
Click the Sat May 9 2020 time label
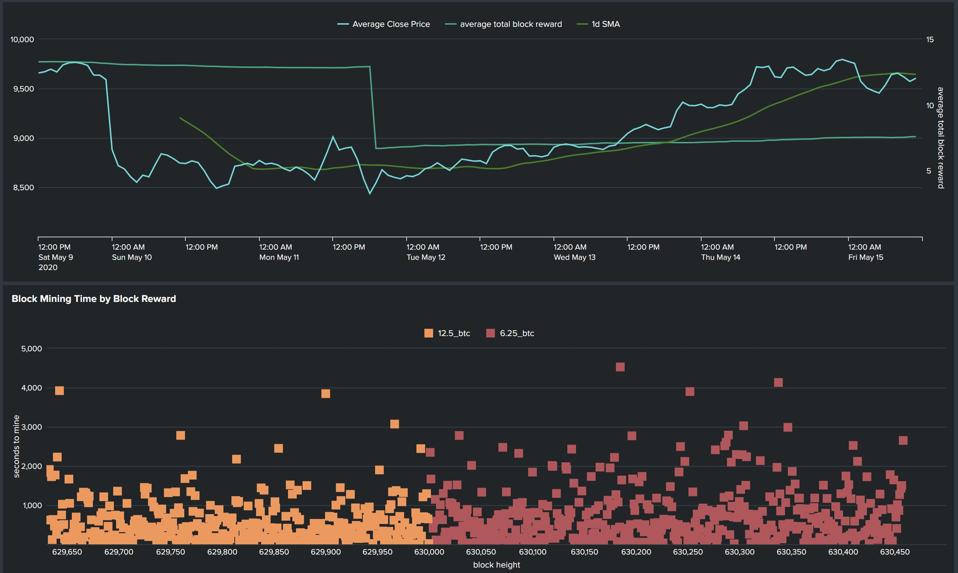click(56, 257)
